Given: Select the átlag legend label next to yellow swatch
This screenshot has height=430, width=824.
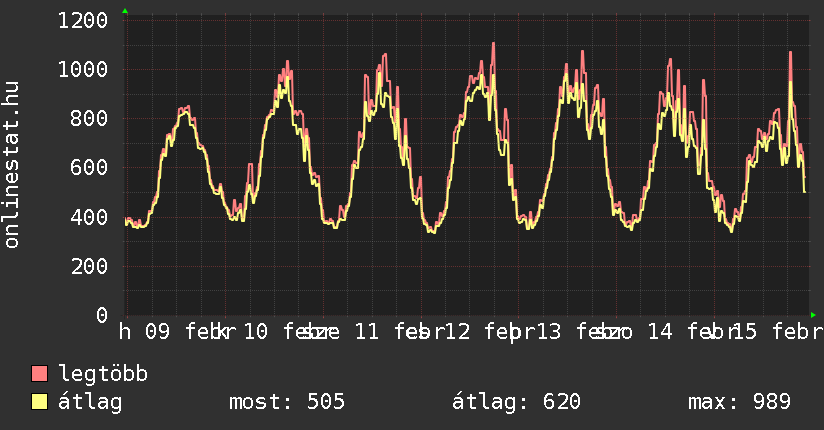Looking at the screenshot, I should coord(91,403).
